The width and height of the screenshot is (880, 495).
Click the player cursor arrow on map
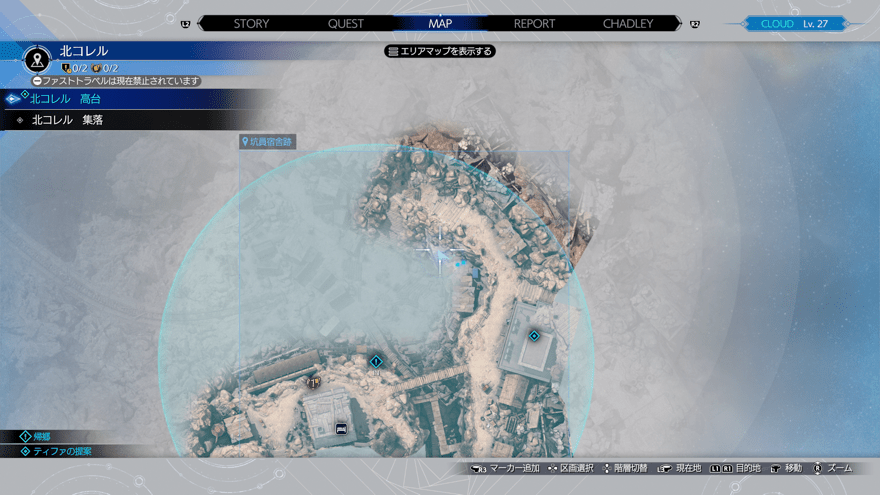[441, 257]
